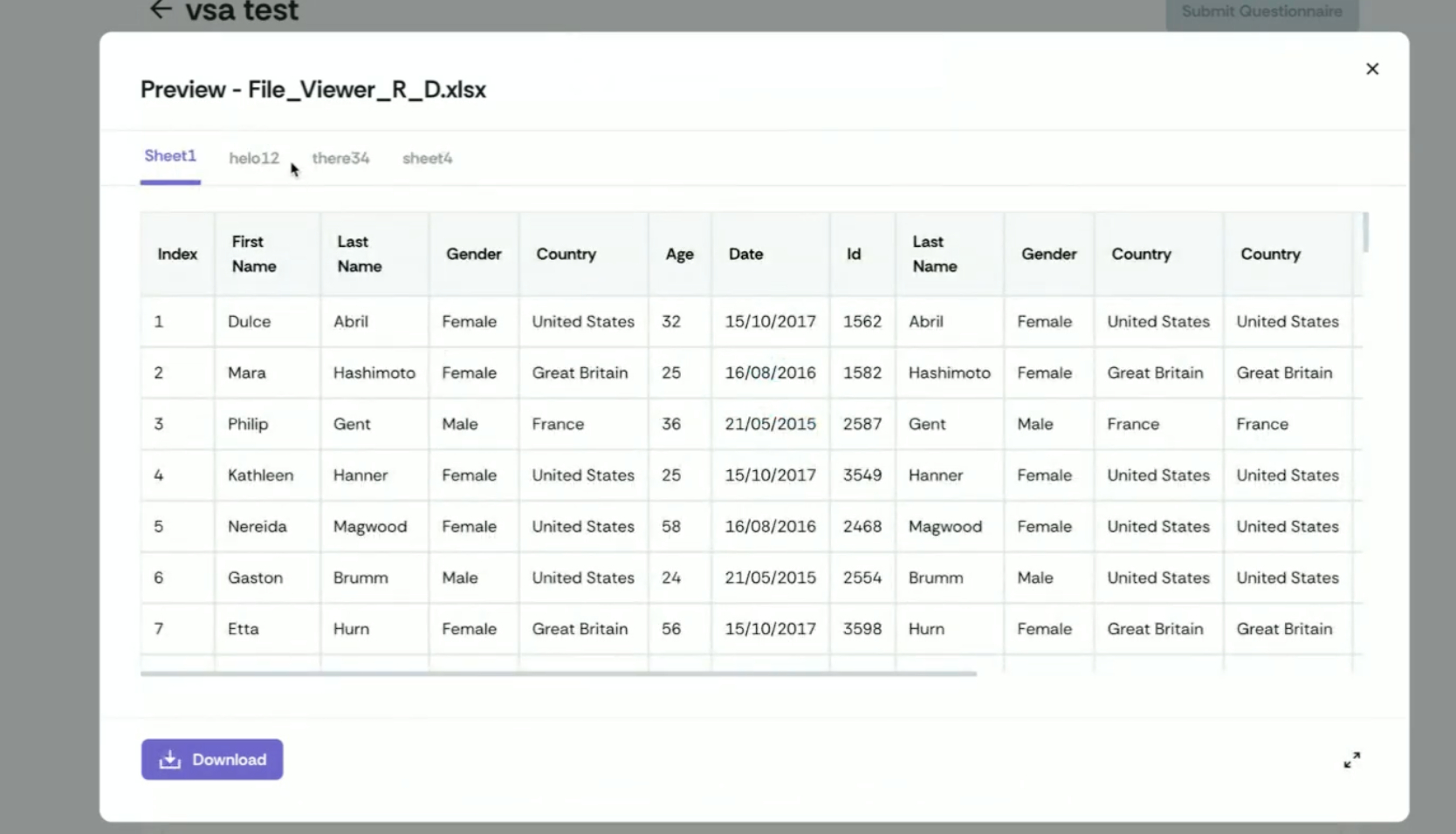Click the horizontal table scrollbar
Image resolution: width=1456 pixels, height=834 pixels.
click(x=559, y=673)
